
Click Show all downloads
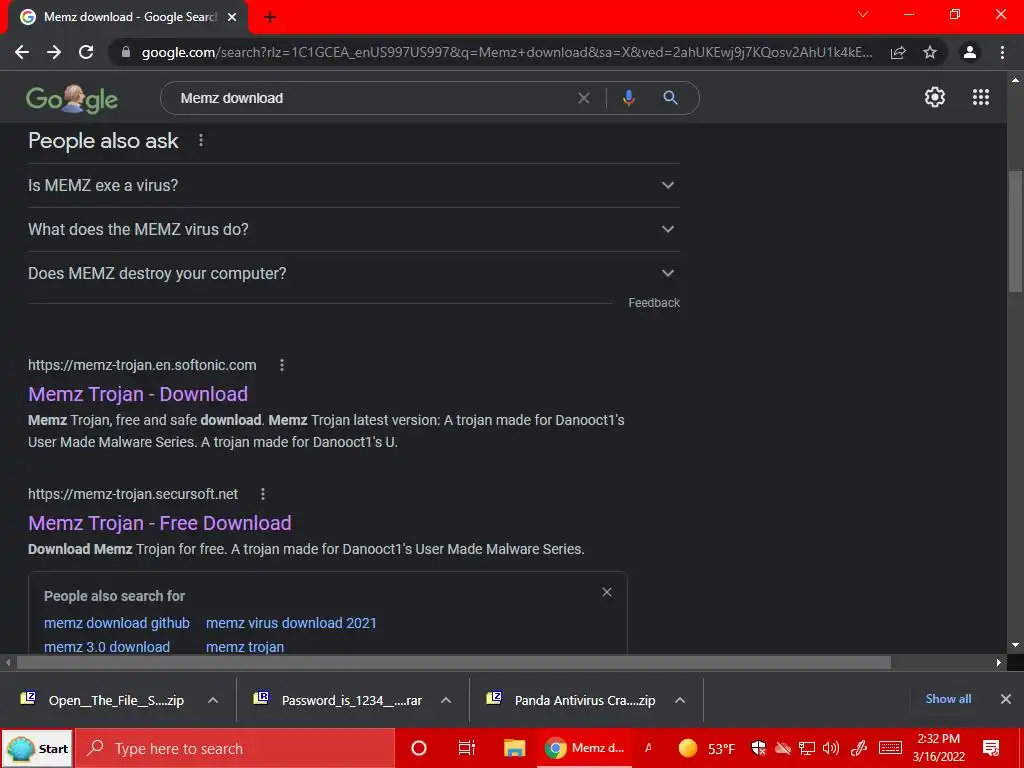tap(948, 699)
